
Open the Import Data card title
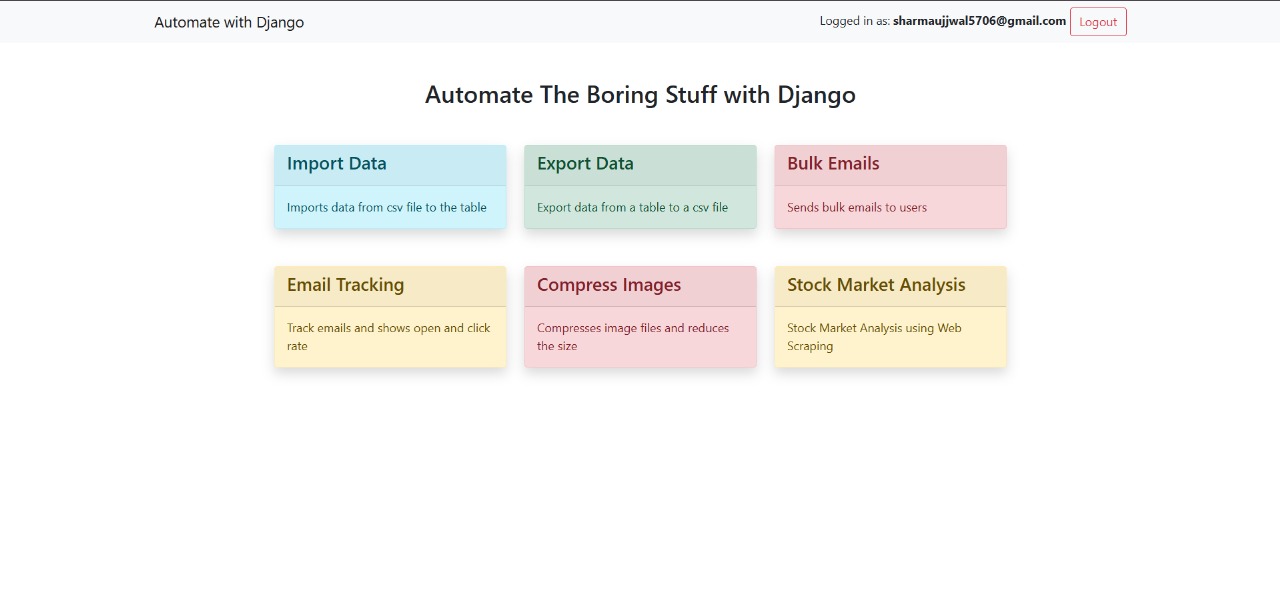click(x=336, y=164)
